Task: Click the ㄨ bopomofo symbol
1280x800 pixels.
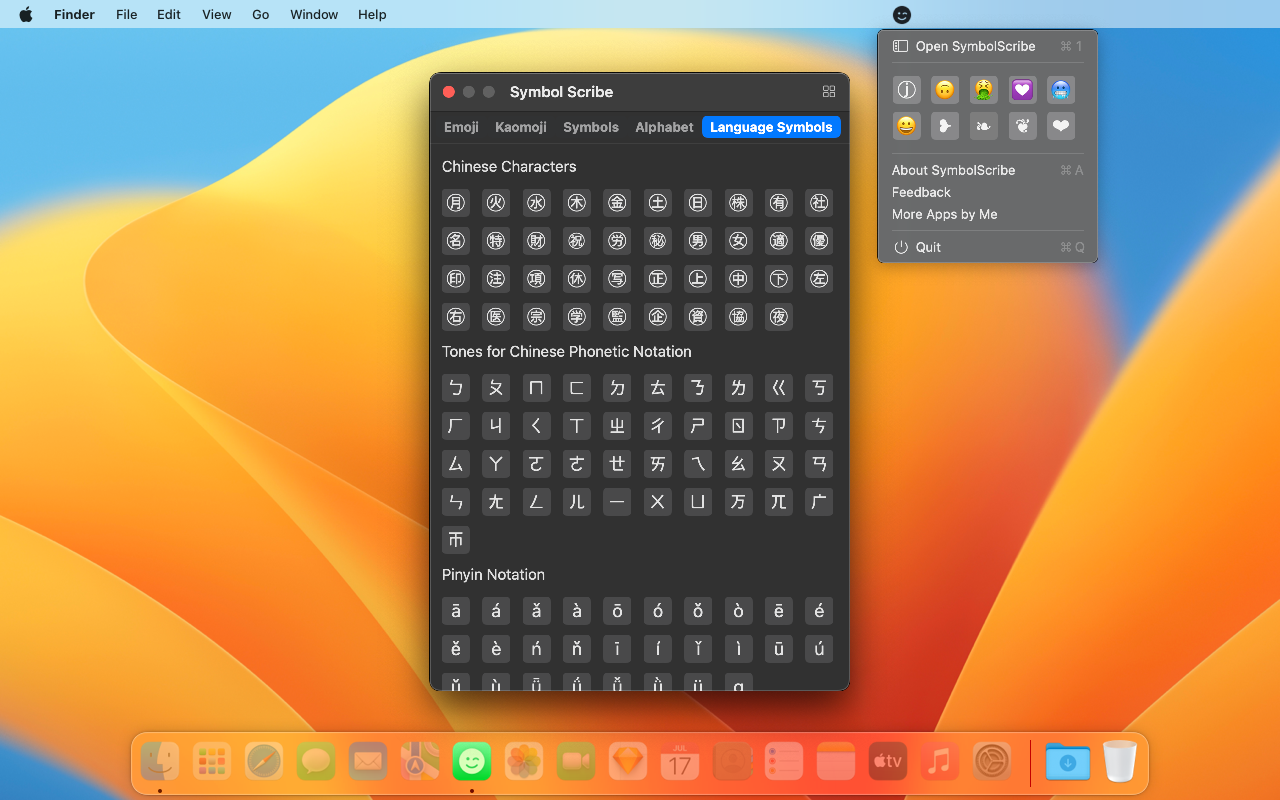Action: tap(658, 502)
